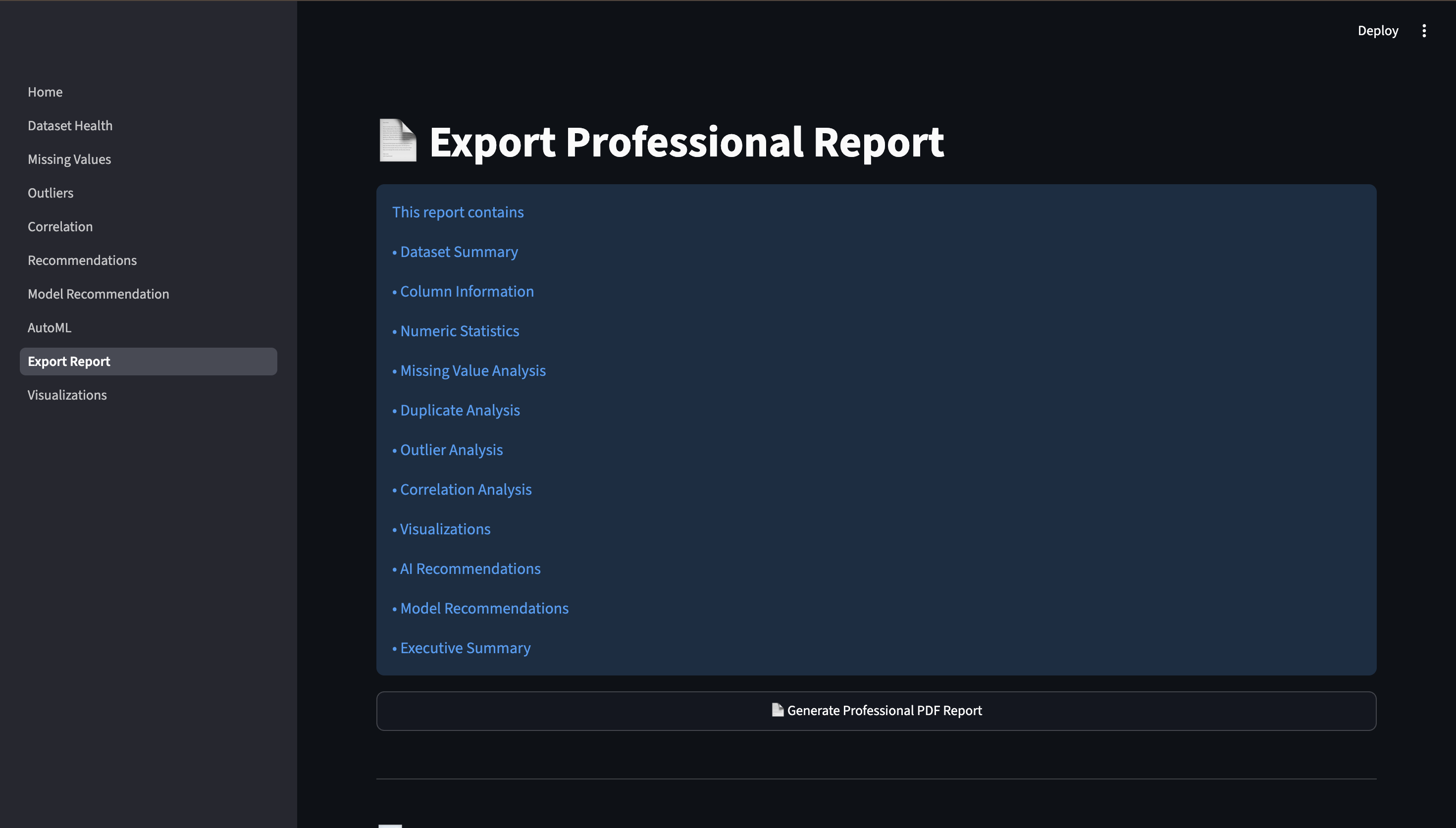Click the 'AI Recommendations' bullet
Viewport: 1456px width, 828px height.
click(466, 569)
